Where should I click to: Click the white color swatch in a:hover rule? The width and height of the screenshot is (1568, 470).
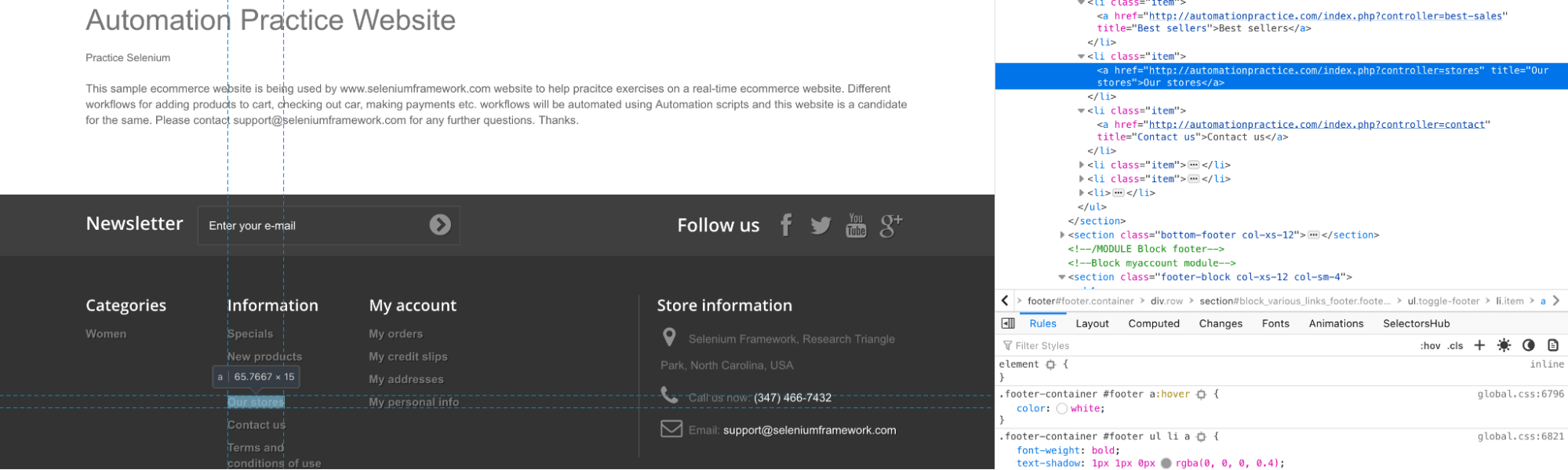tap(1061, 409)
